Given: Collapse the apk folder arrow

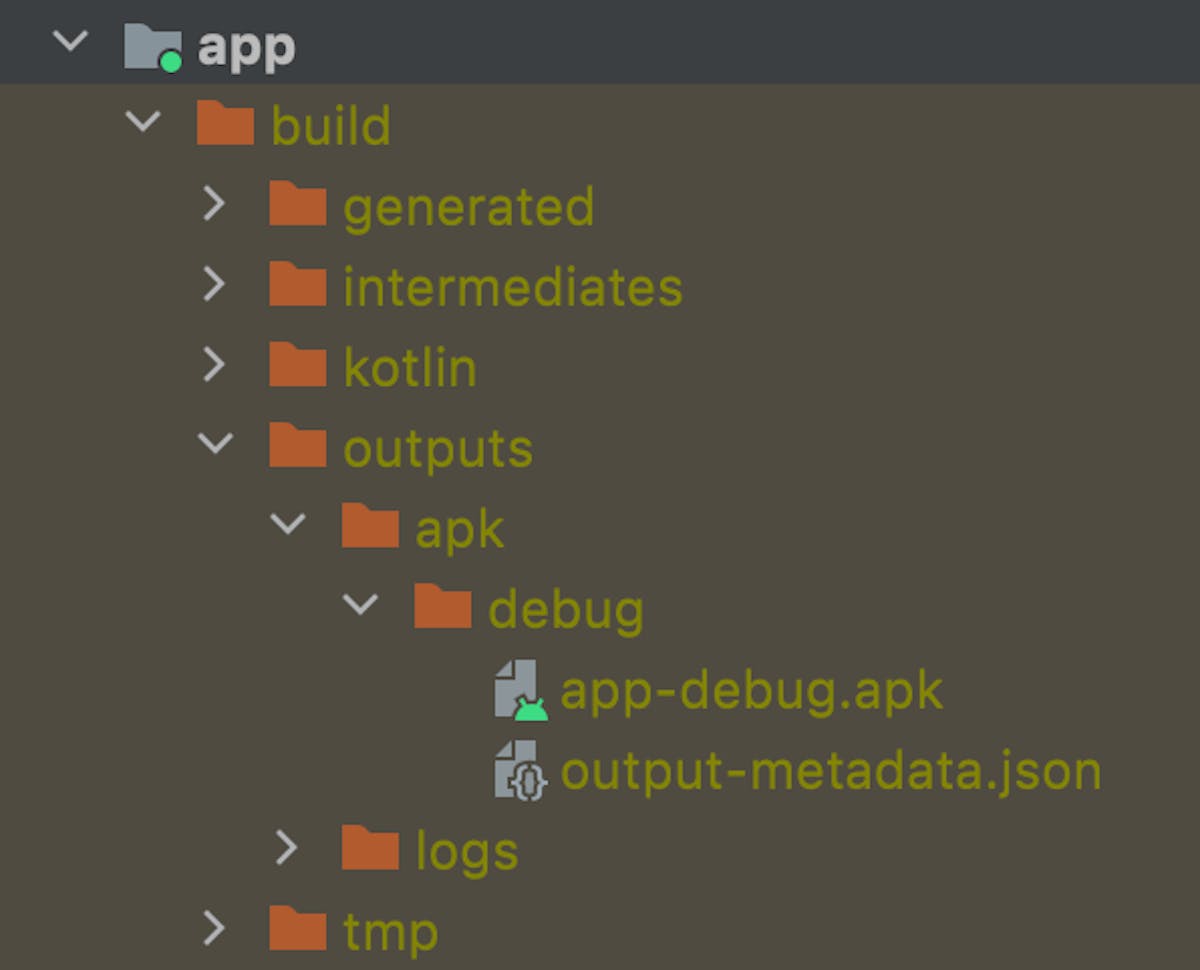Looking at the screenshot, I should 288,524.
